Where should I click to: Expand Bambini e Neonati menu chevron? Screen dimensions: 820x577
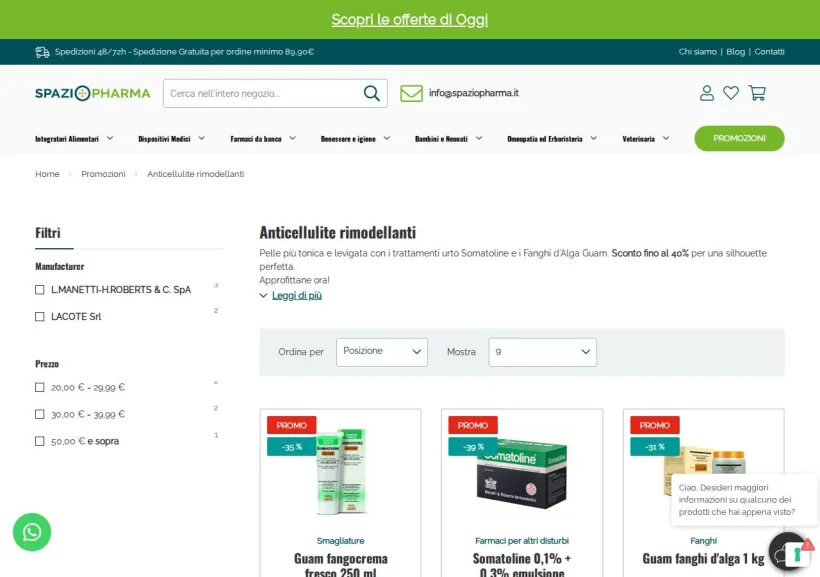pyautogui.click(x=479, y=138)
